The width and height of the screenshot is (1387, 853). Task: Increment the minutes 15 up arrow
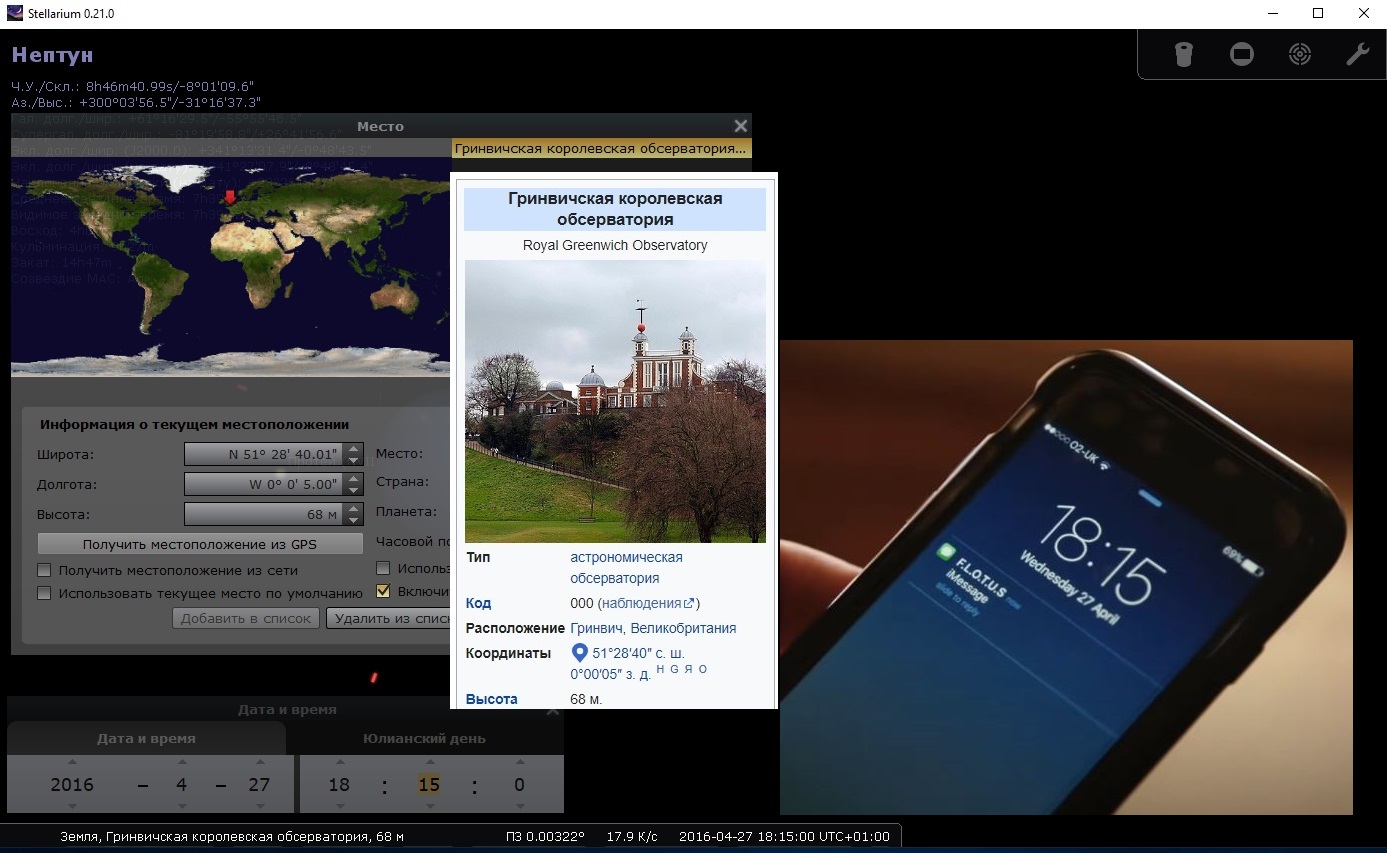pos(429,762)
